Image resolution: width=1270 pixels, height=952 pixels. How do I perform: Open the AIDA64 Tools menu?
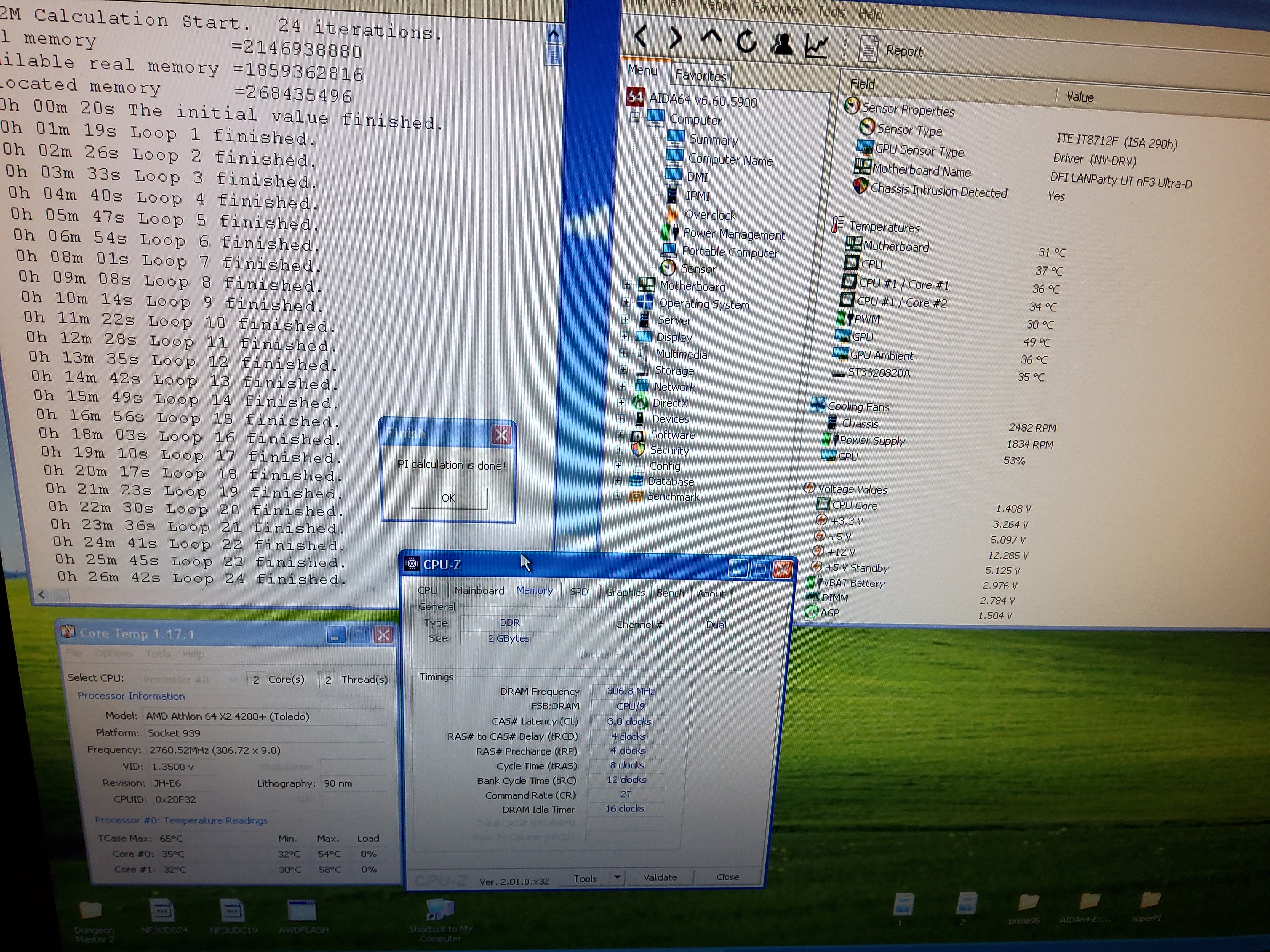[x=831, y=11]
